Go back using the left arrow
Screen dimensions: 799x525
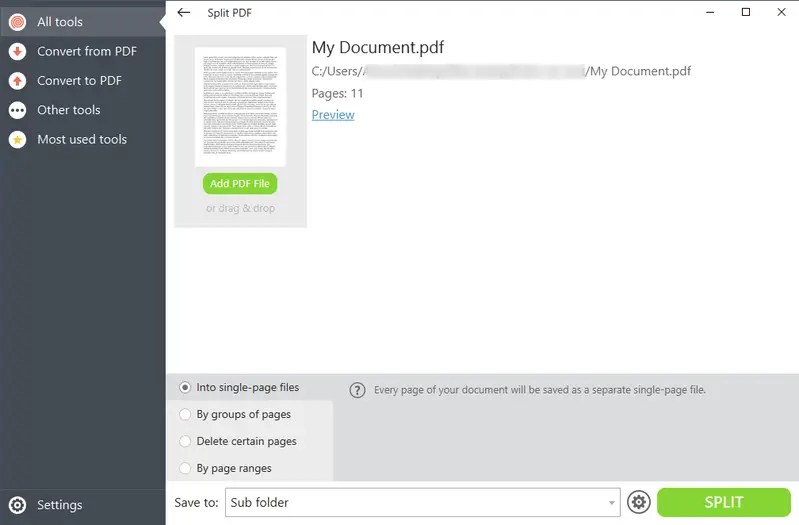183,13
